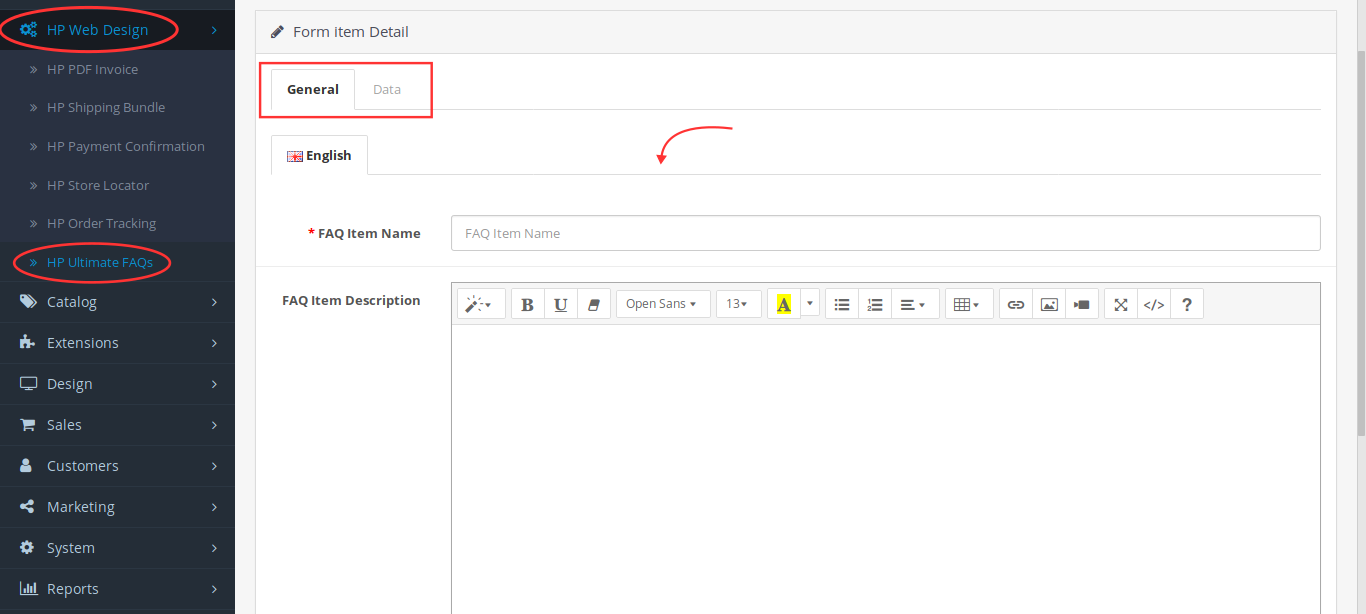1366x614 pixels.
Task: Insert an ordered numbered list
Action: 875,304
